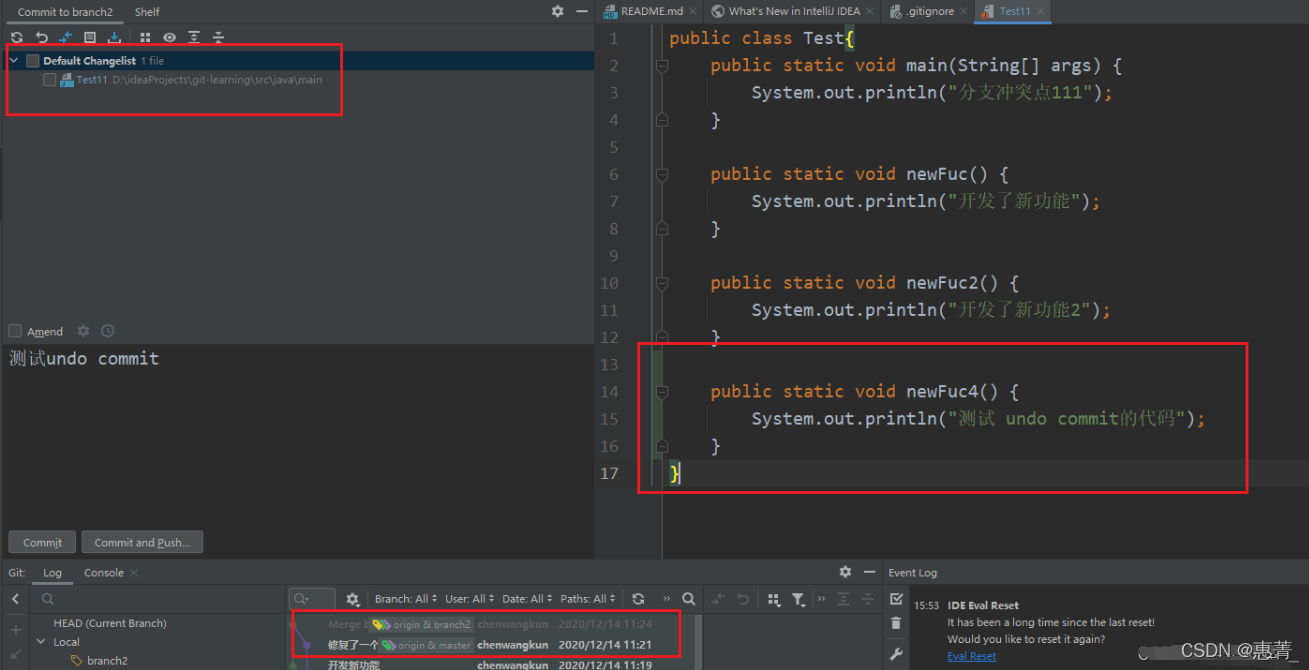Collapse the Default Changelist tree node
Image resolution: width=1309 pixels, height=670 pixels.
pos(14,61)
